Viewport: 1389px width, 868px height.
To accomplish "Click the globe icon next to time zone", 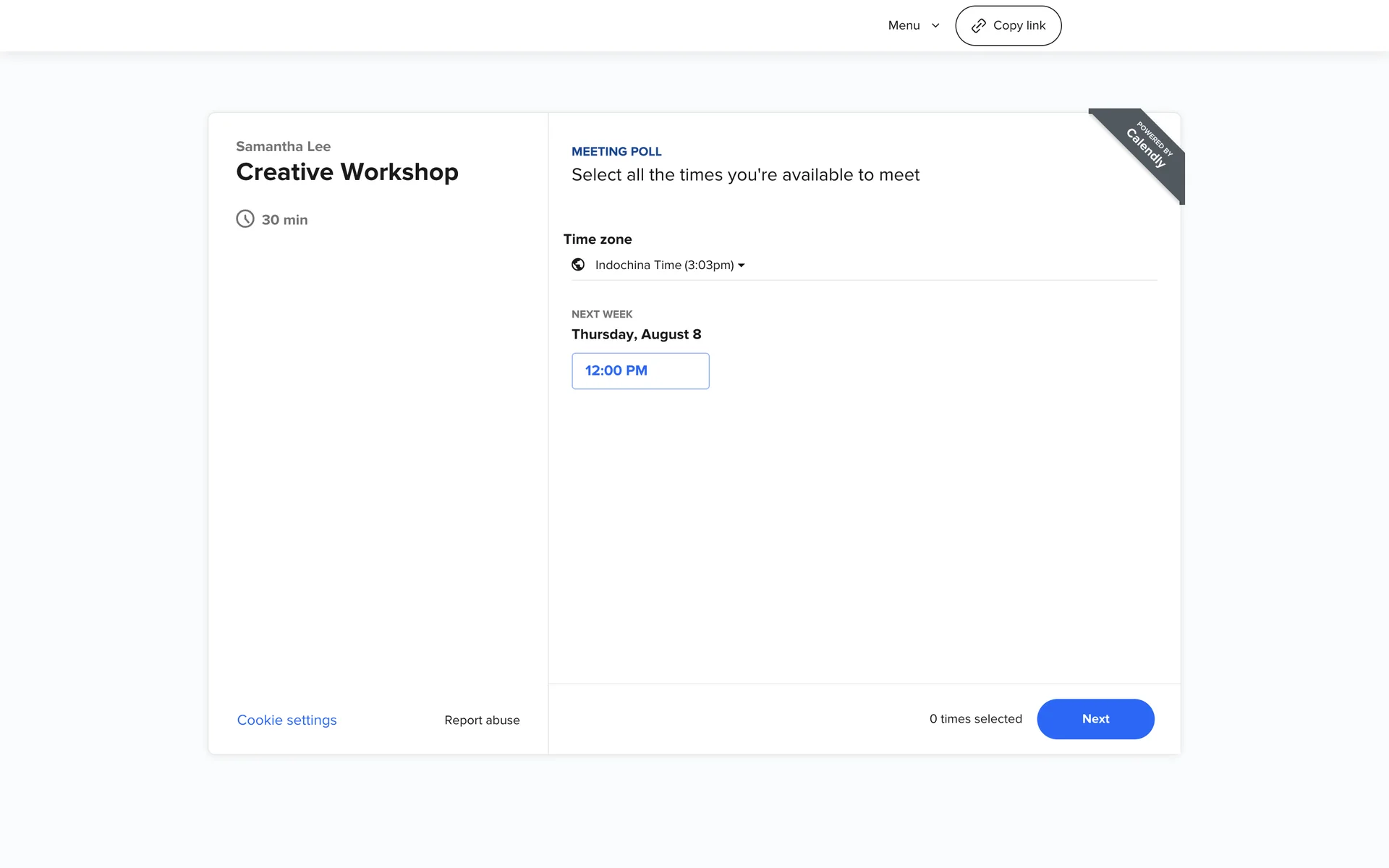I will 578,265.
